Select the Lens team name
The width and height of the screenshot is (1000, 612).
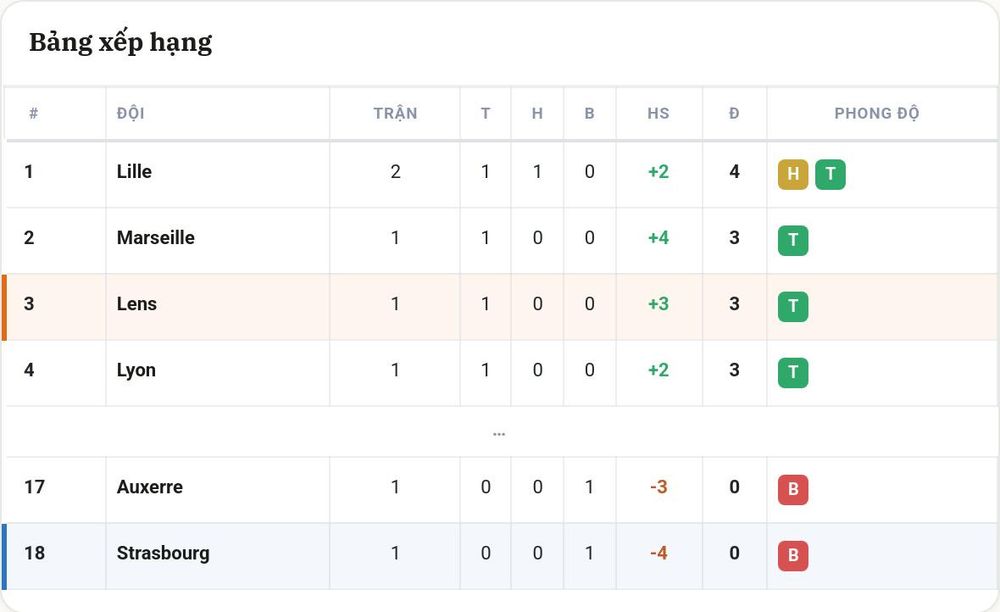pyautogui.click(x=136, y=304)
